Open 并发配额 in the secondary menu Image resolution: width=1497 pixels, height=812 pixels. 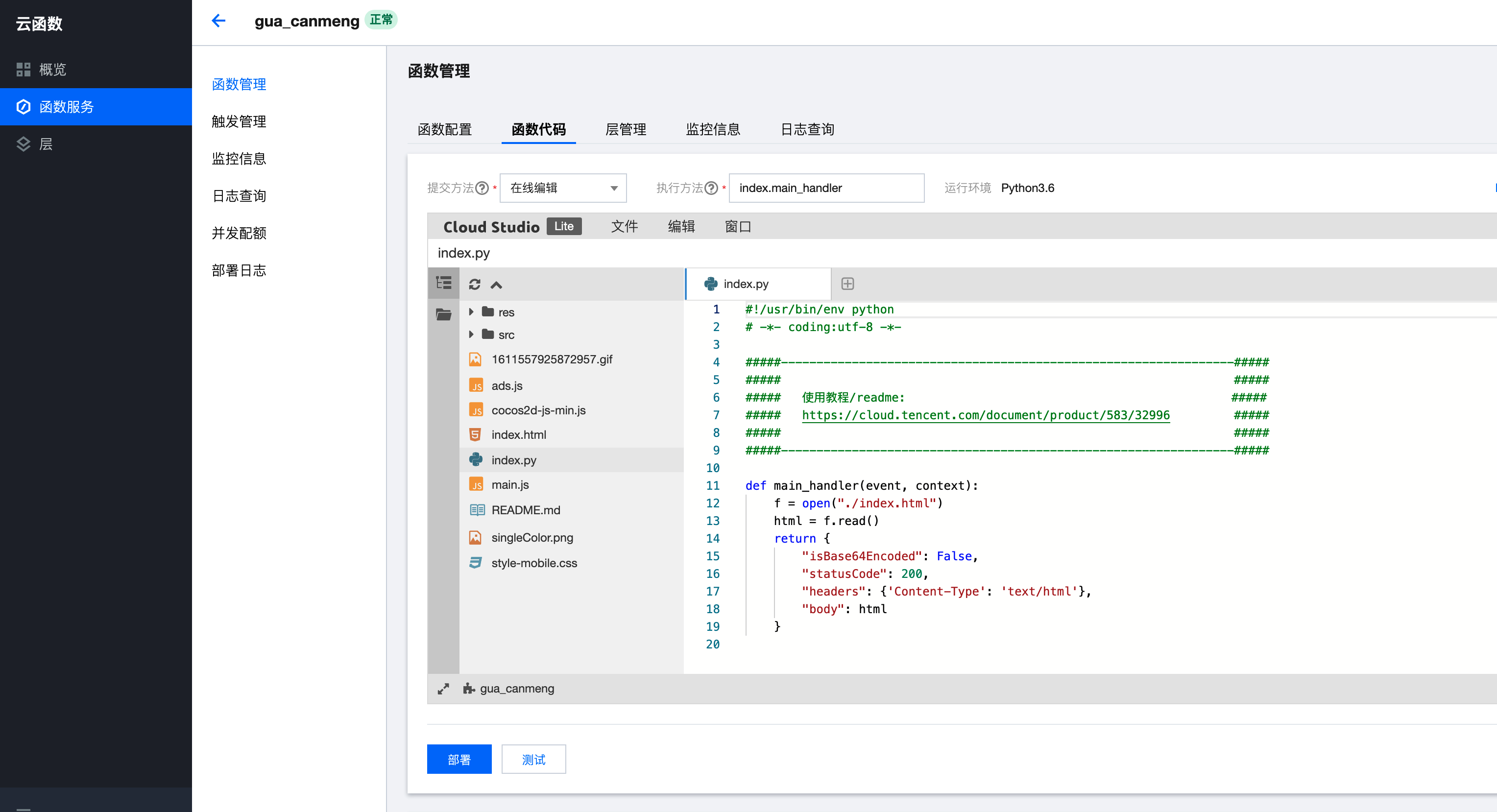(x=239, y=233)
